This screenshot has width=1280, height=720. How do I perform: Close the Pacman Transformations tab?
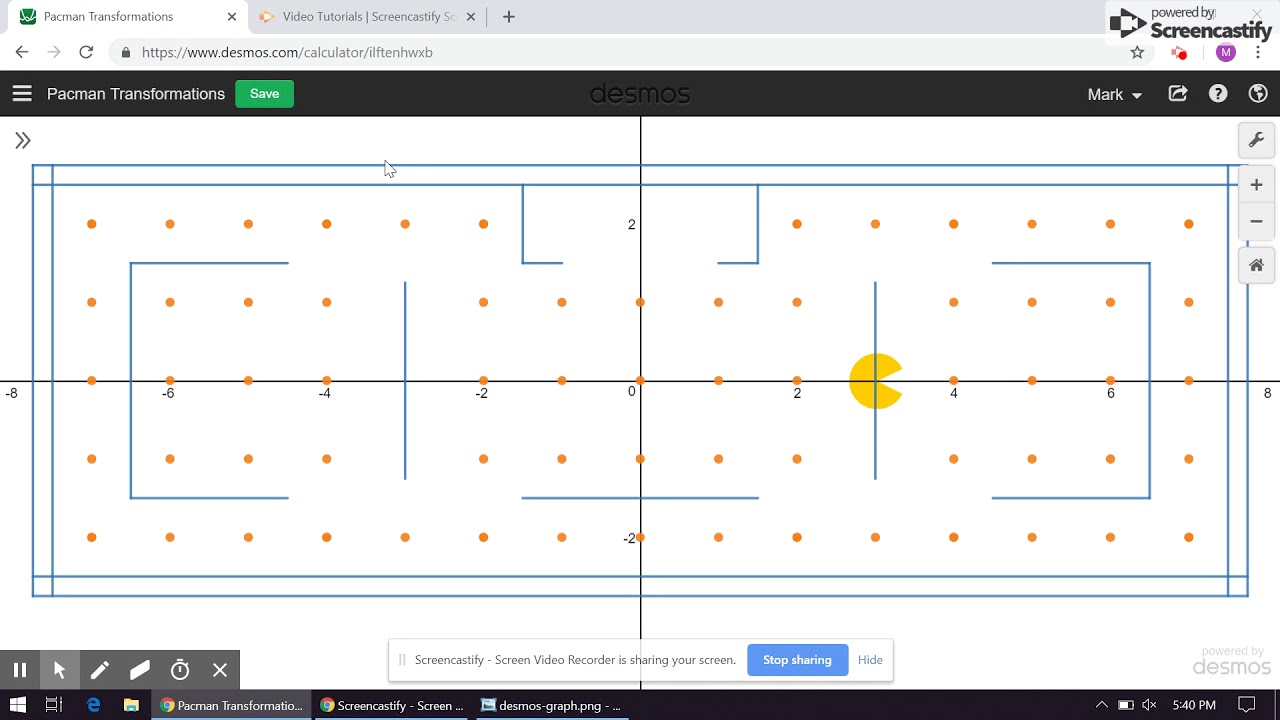point(232,17)
